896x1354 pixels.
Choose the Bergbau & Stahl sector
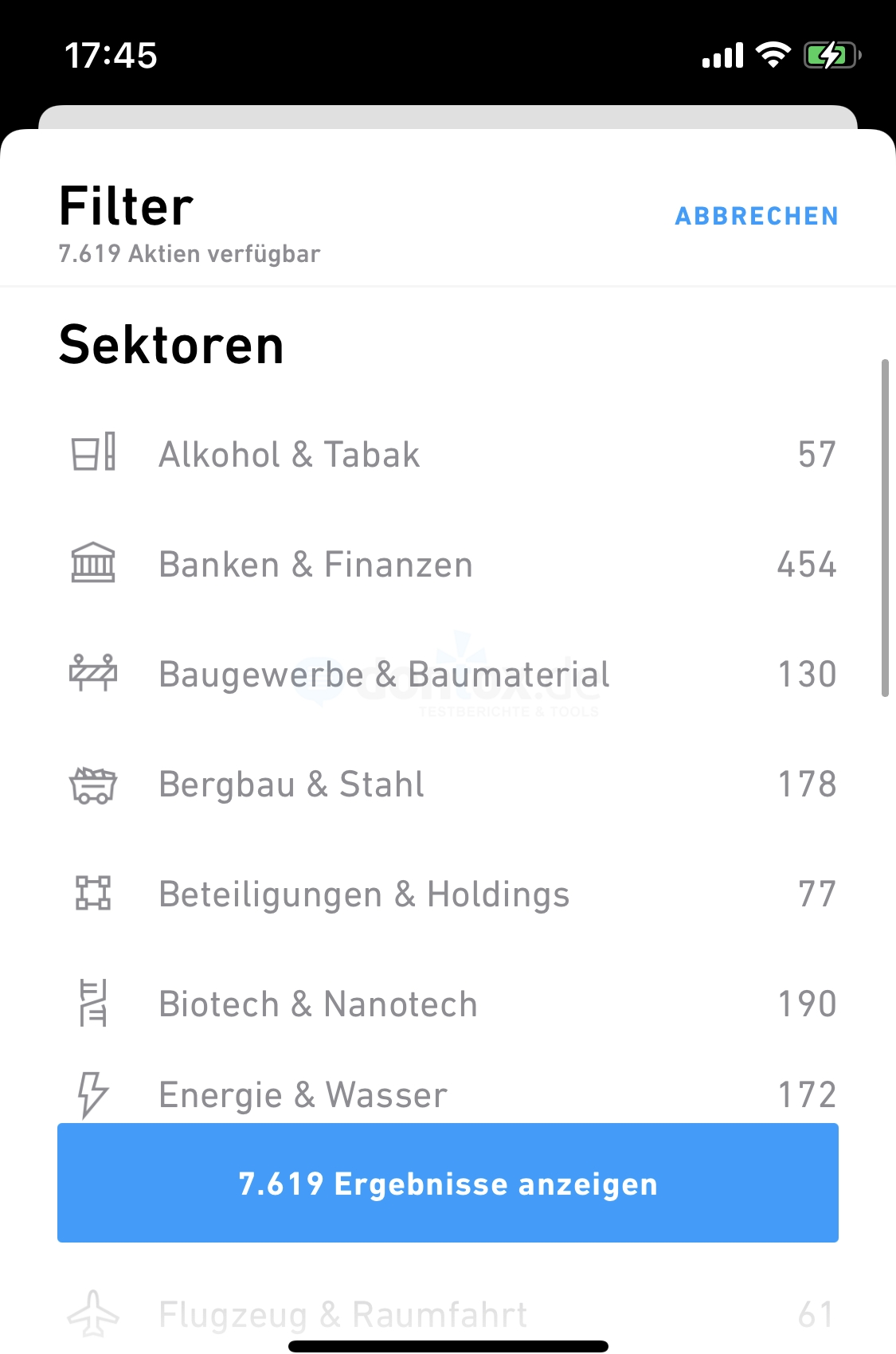pos(448,784)
